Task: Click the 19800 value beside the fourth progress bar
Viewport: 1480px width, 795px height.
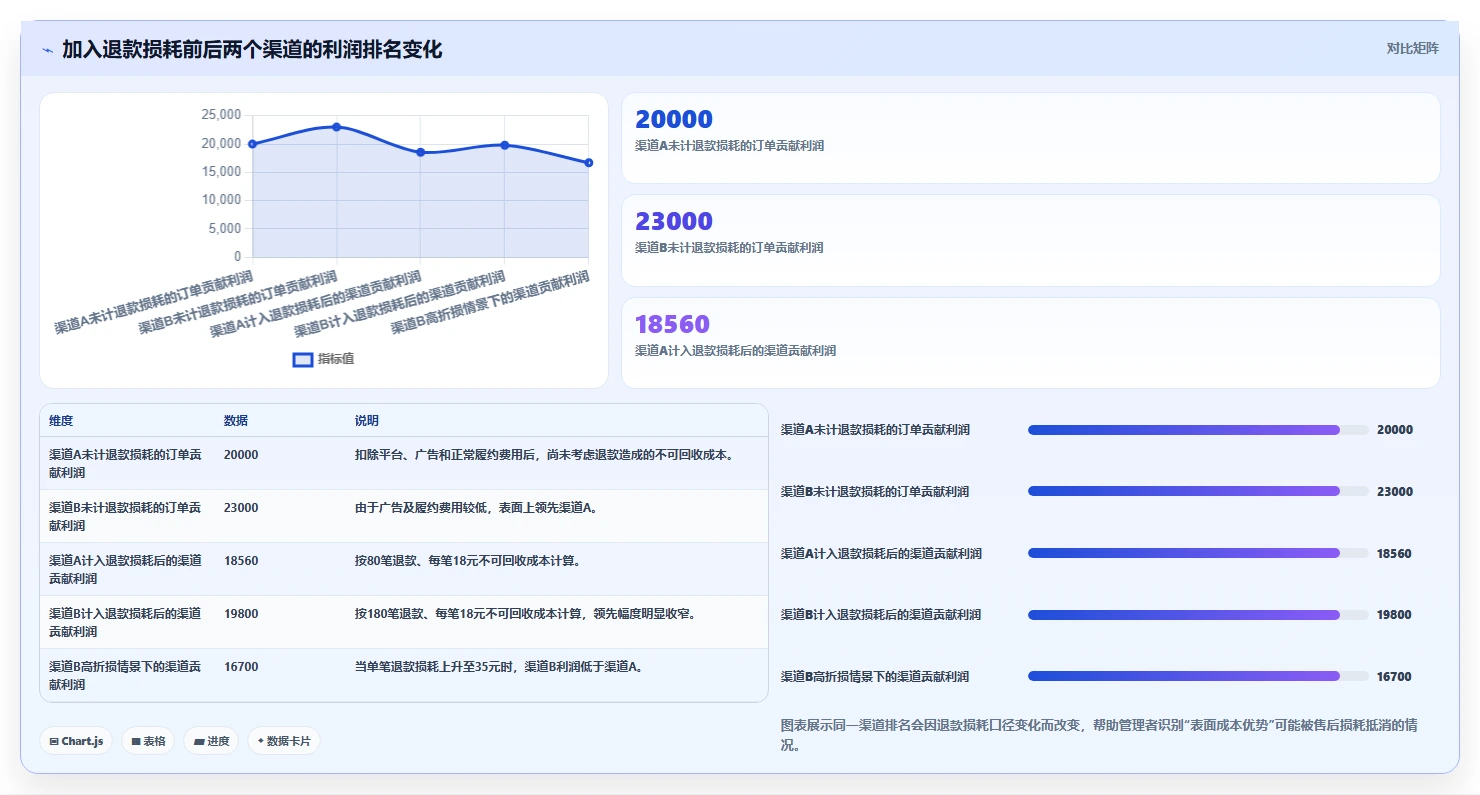Action: (1394, 615)
